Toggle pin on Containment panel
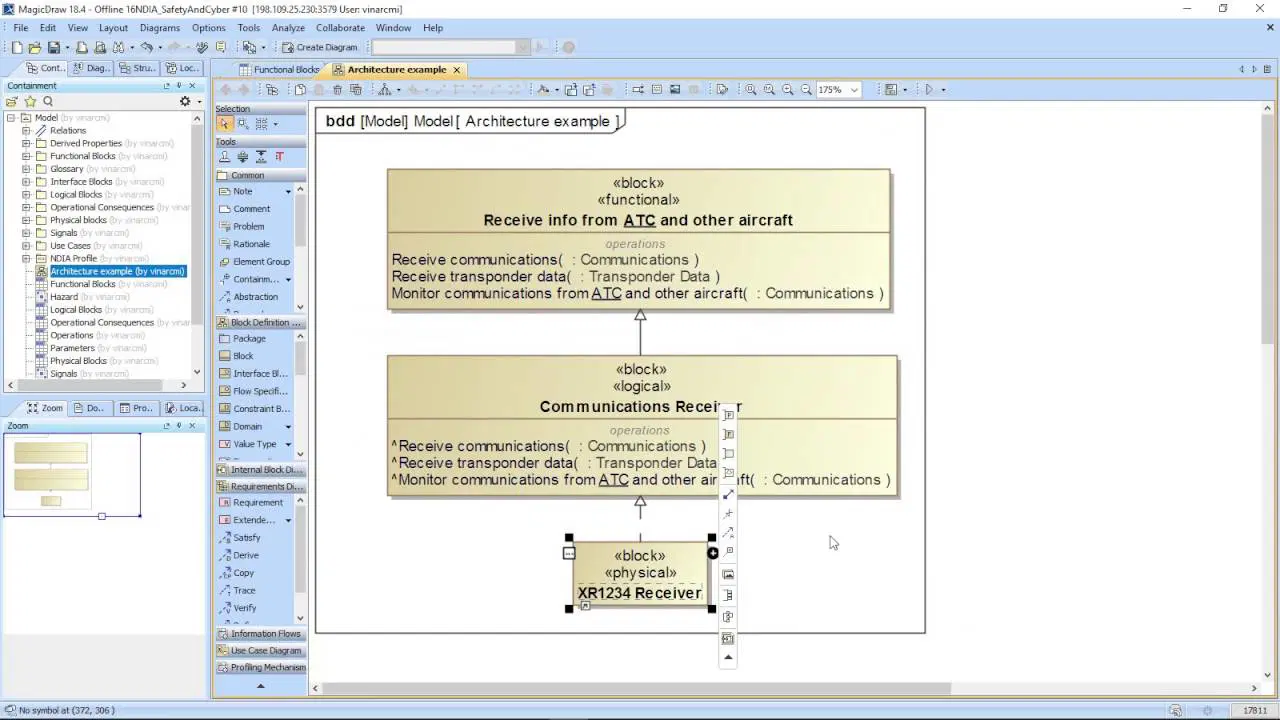1280x720 pixels. coord(179,86)
